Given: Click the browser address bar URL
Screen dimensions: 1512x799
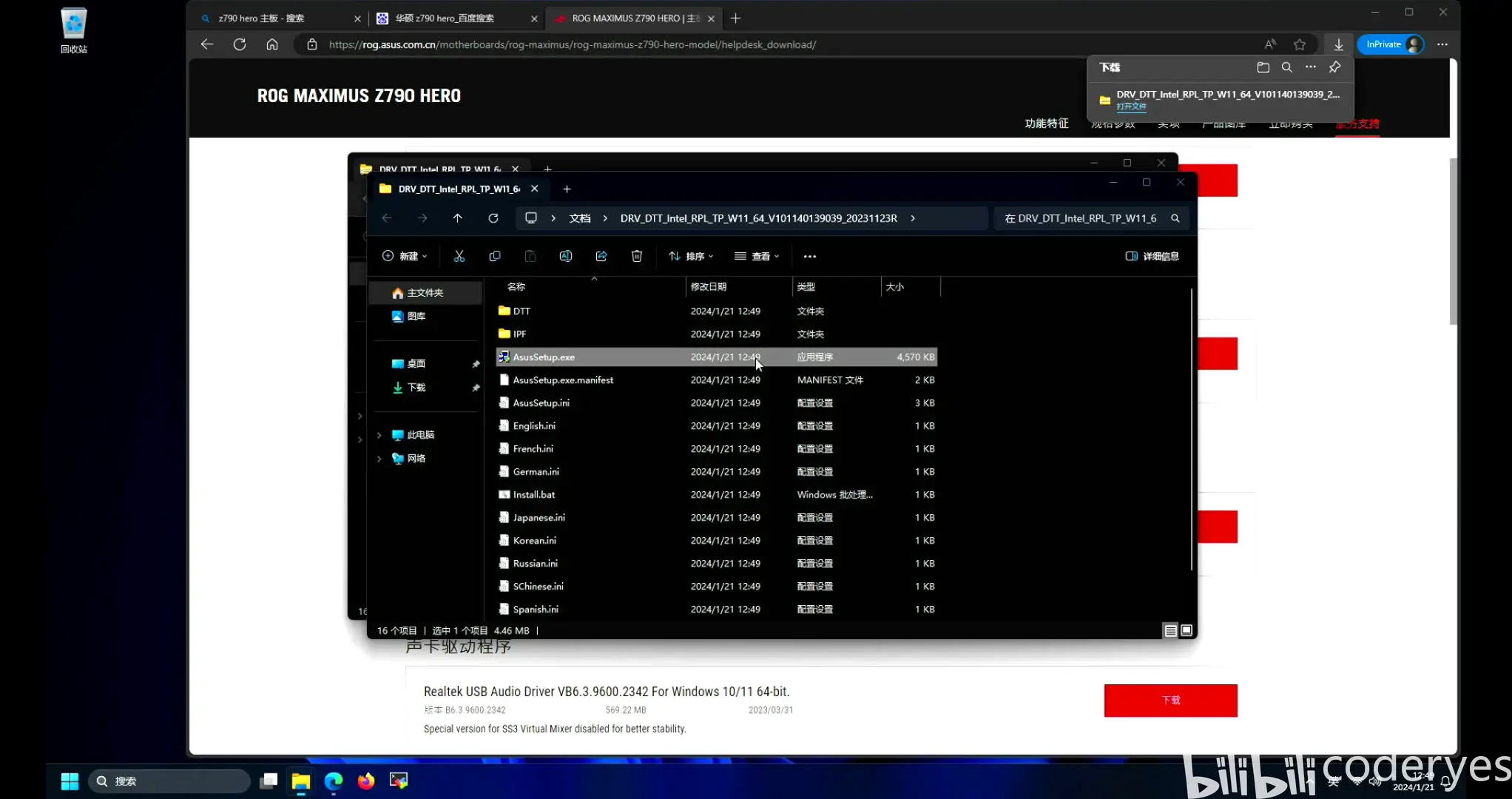Looking at the screenshot, I should tap(573, 44).
